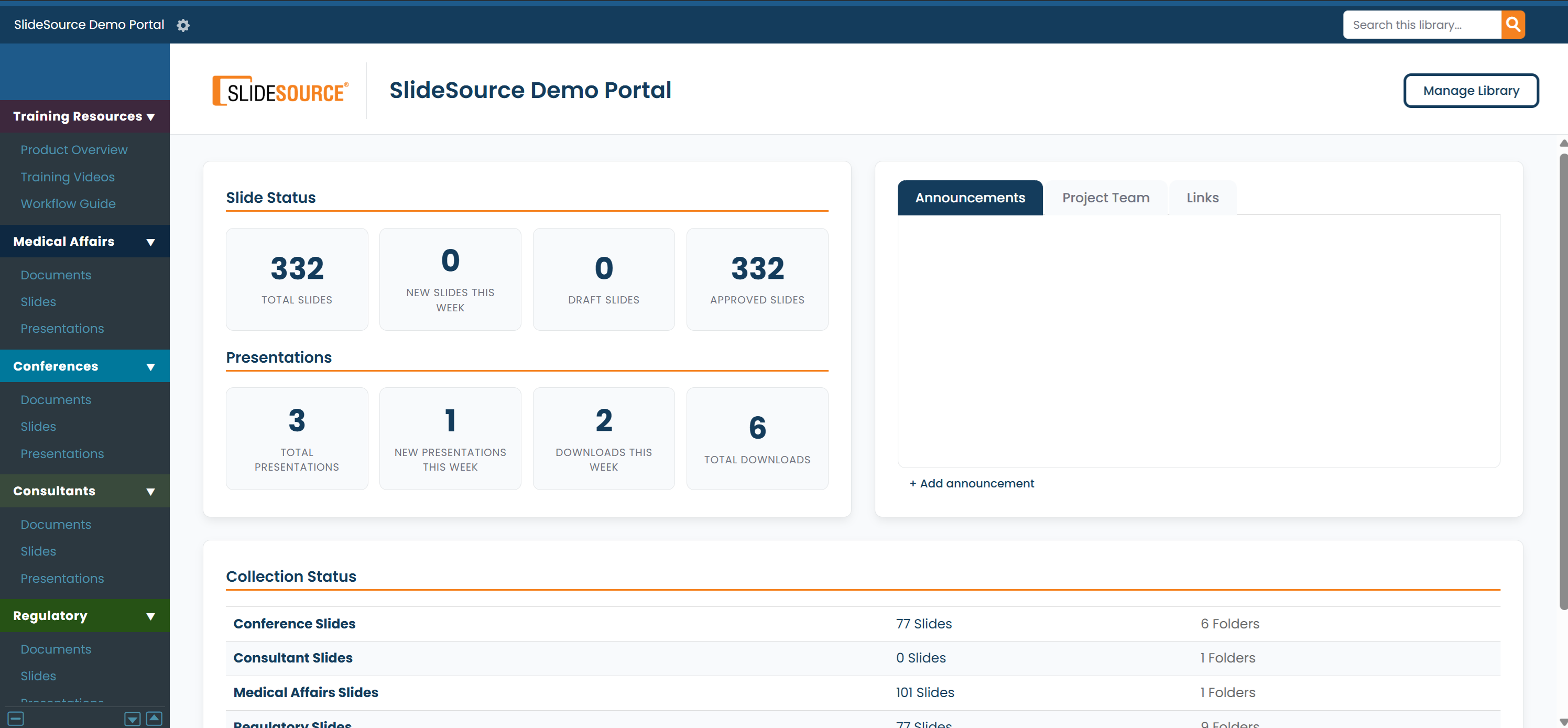Open the Links tab
Screen dimensions: 1568x728
[x=1202, y=198]
